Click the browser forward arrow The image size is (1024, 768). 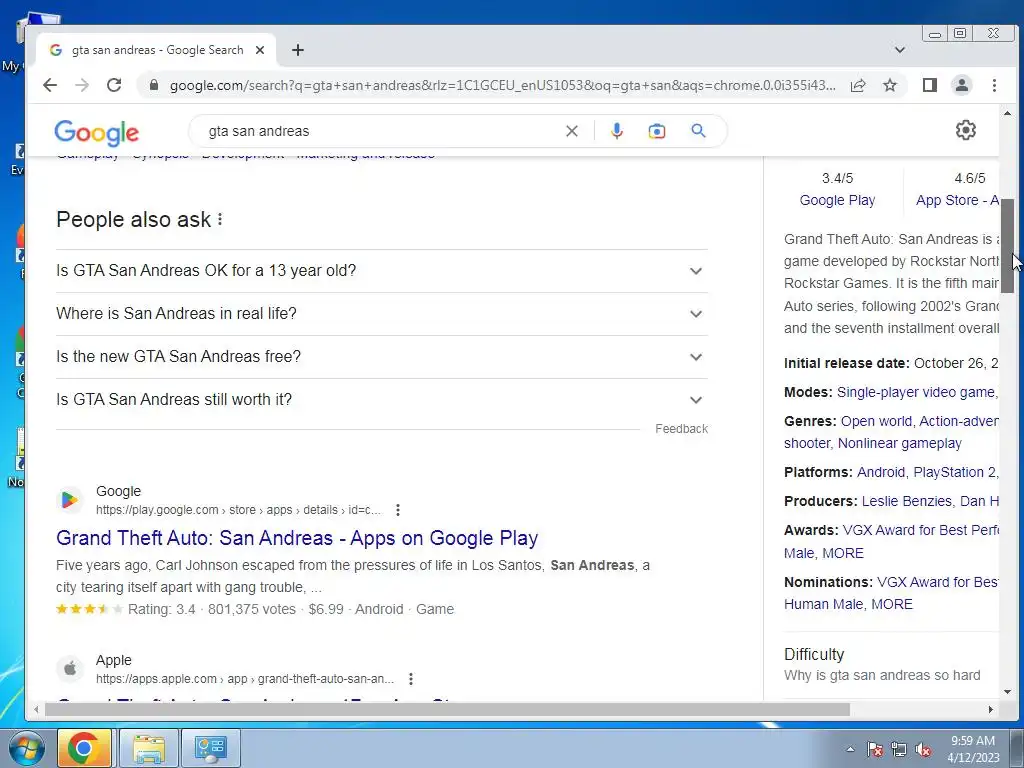tap(82, 85)
